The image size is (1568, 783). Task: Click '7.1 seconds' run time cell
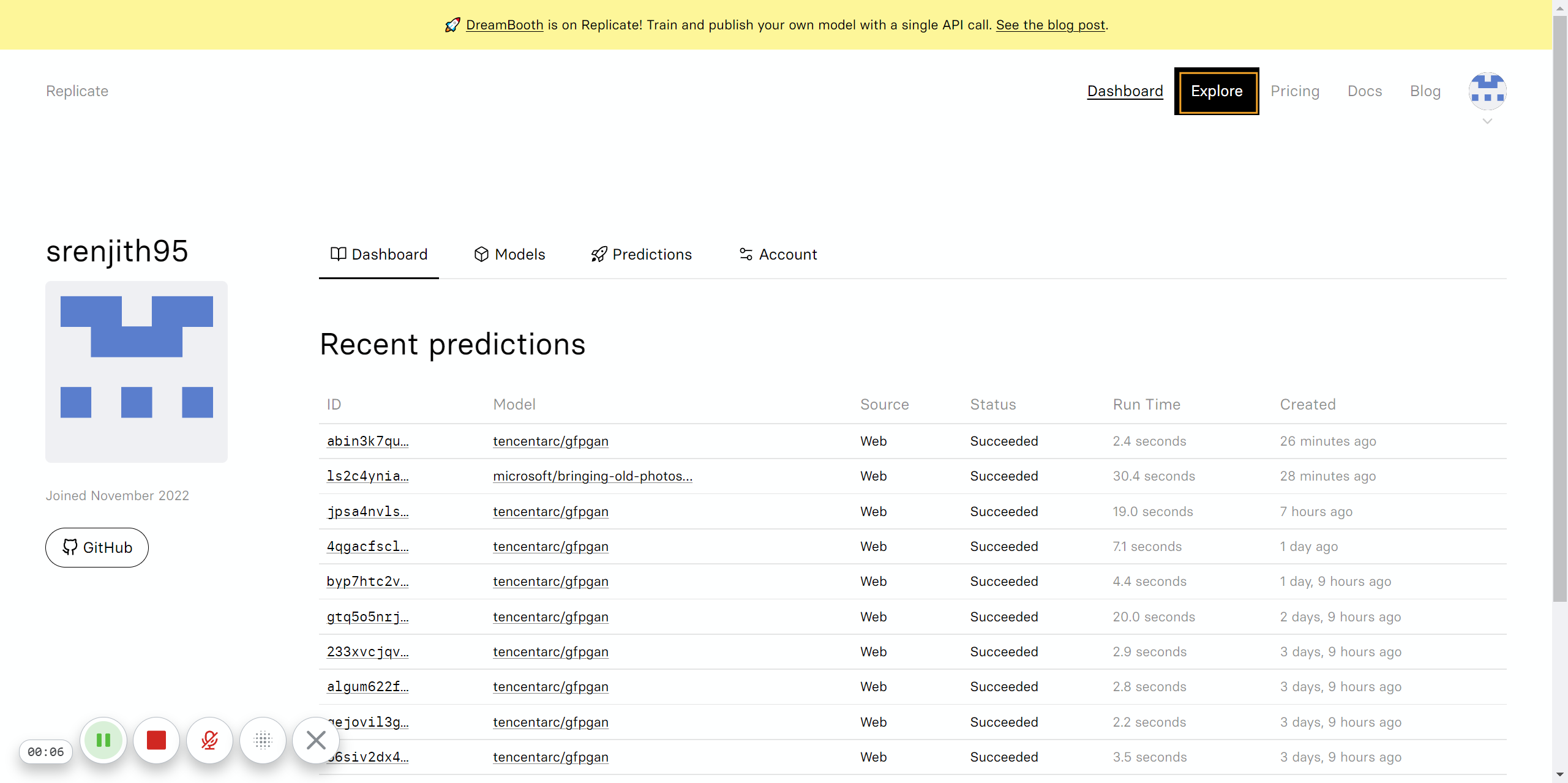tap(1147, 546)
